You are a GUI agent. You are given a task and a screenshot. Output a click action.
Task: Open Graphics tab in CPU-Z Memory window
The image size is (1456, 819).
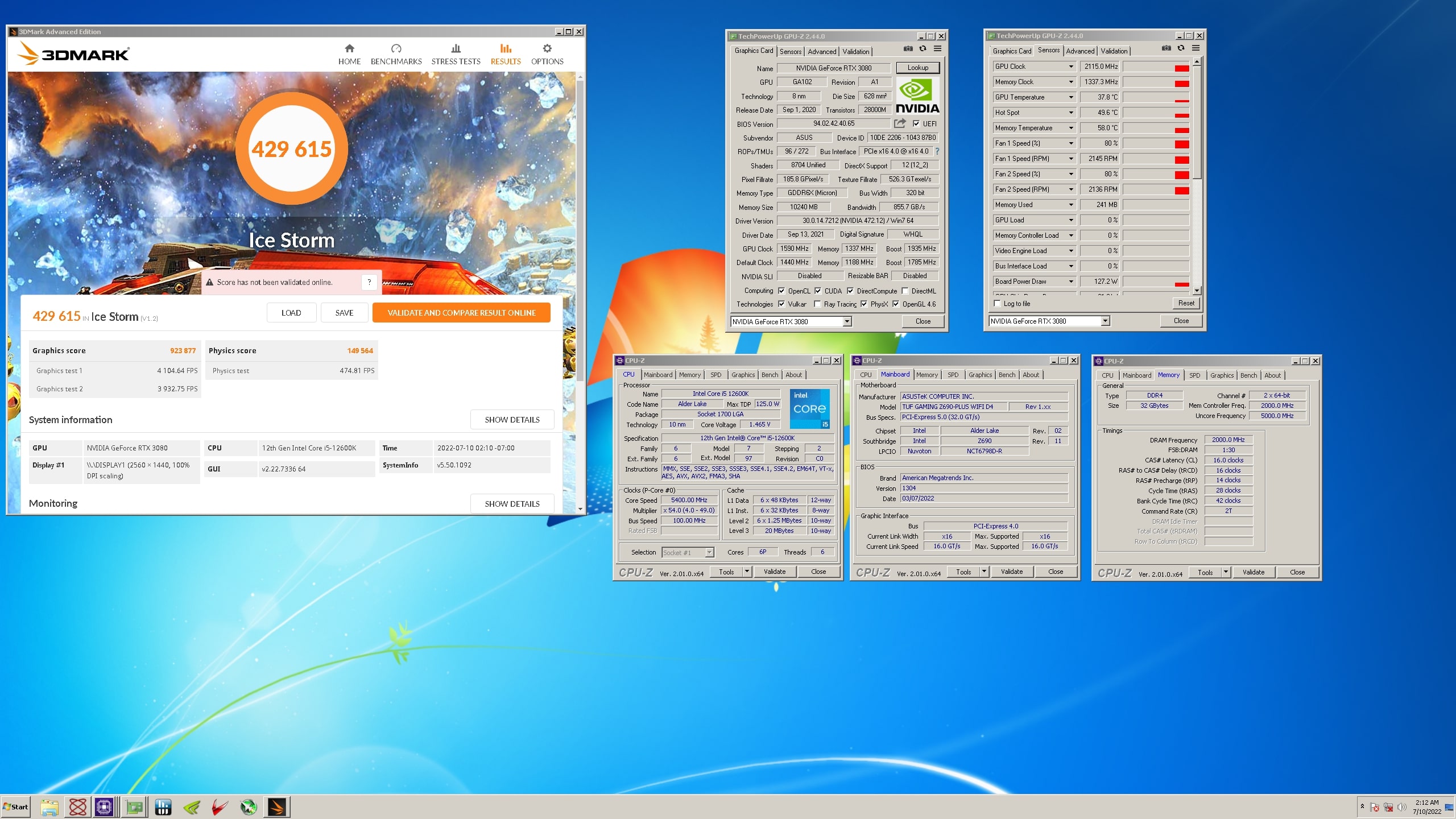(1222, 375)
